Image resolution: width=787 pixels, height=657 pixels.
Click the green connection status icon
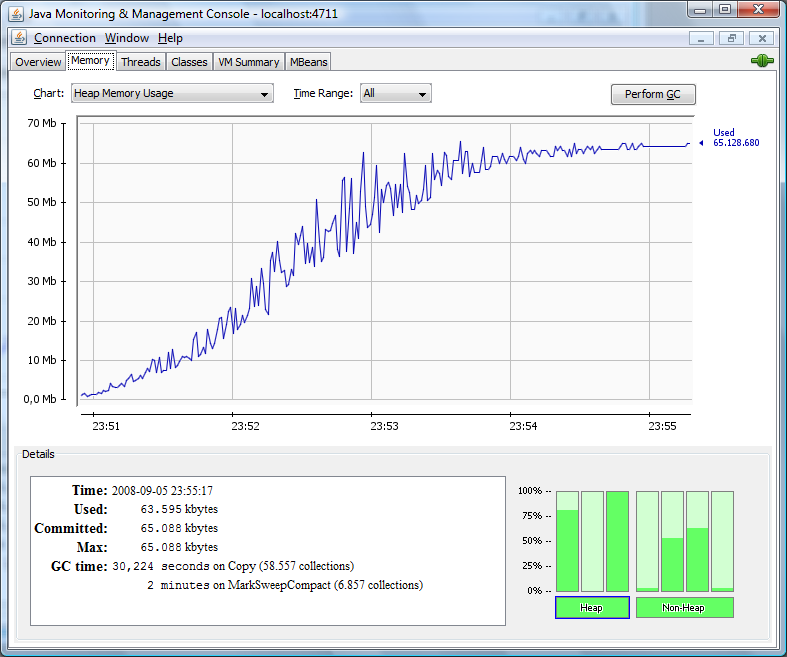[x=762, y=61]
